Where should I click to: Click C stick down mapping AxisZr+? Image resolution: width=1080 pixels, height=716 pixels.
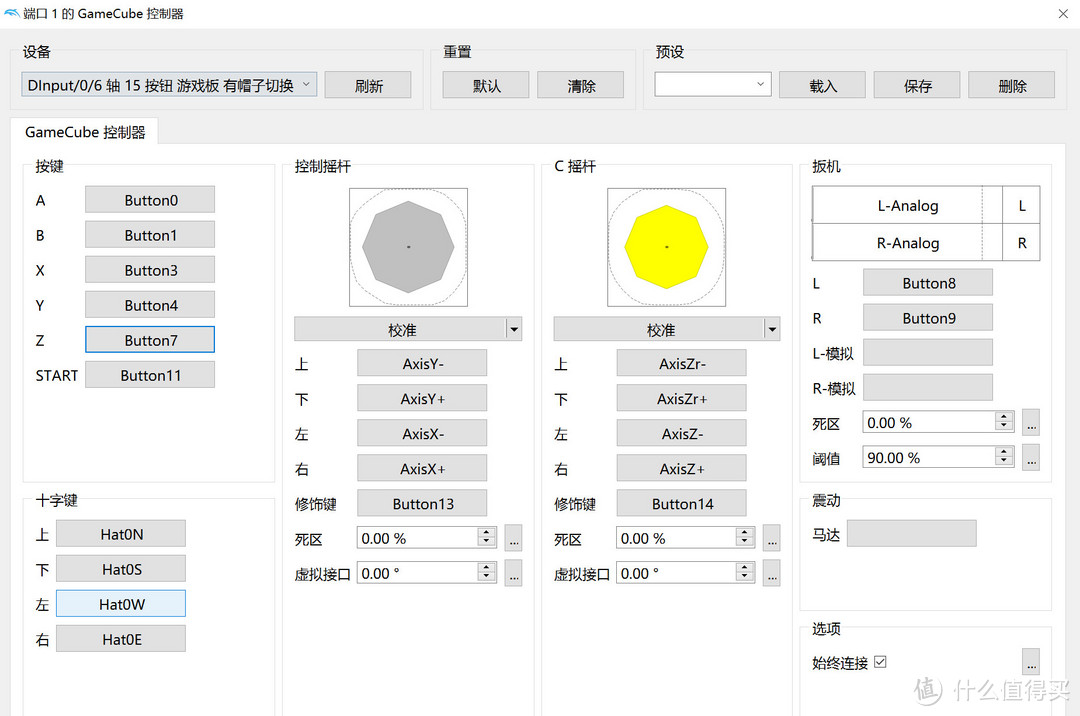pyautogui.click(x=681, y=398)
